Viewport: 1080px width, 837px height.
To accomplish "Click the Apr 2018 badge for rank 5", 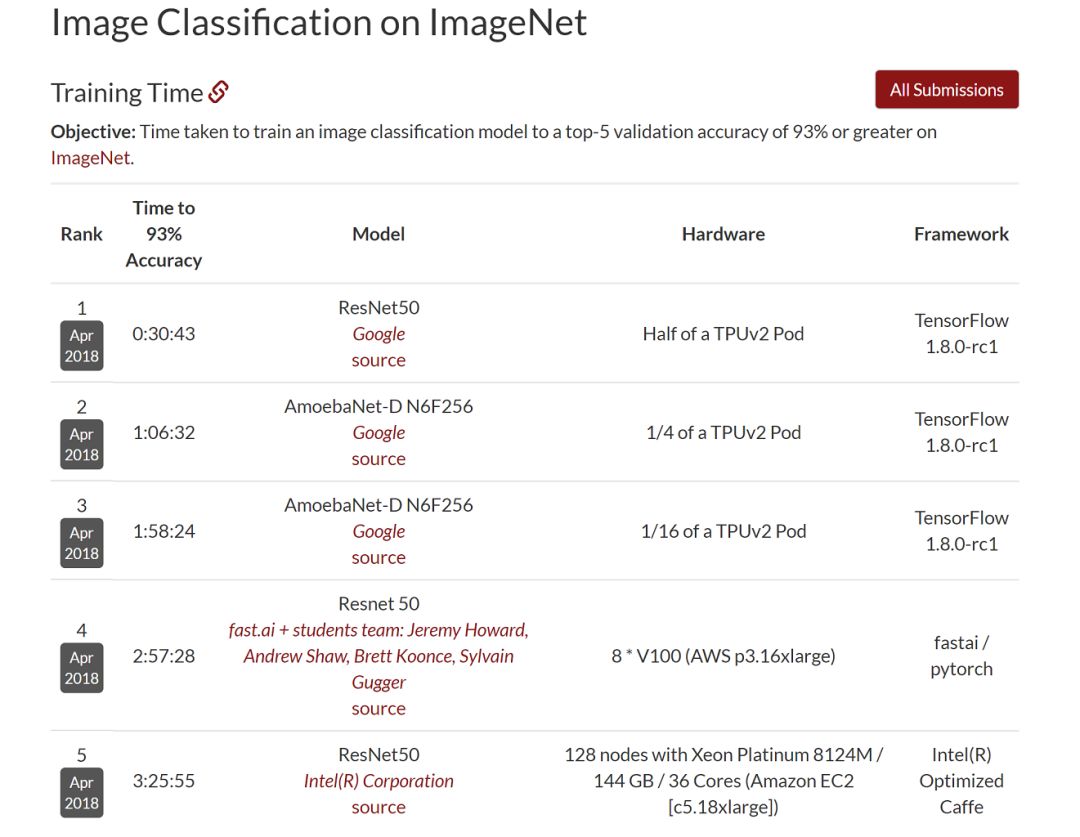I will pyautogui.click(x=82, y=793).
